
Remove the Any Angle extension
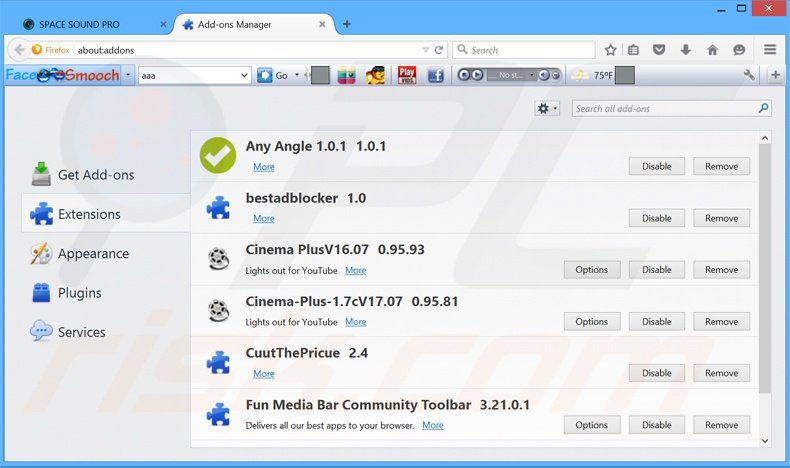[x=721, y=166]
